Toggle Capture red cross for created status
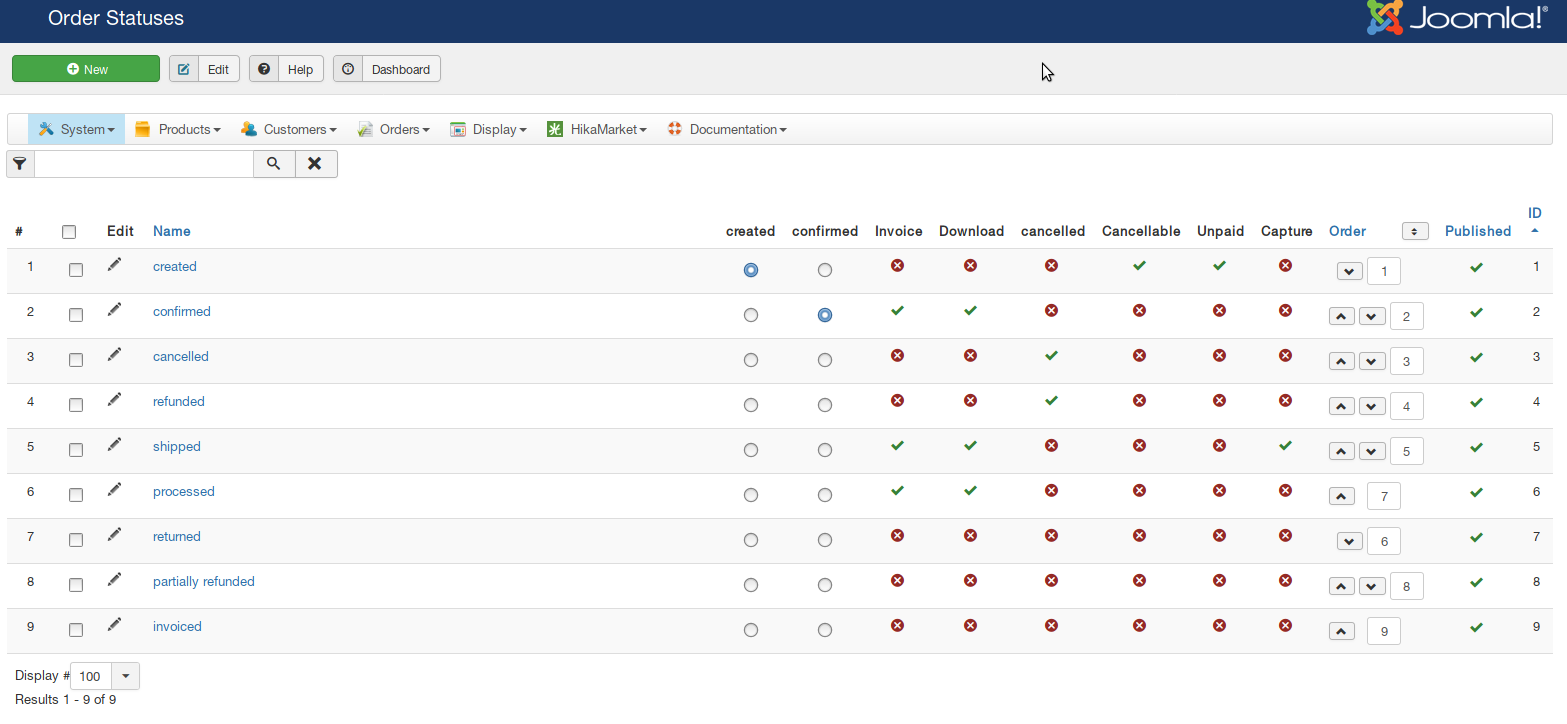1567x724 pixels. [1285, 266]
